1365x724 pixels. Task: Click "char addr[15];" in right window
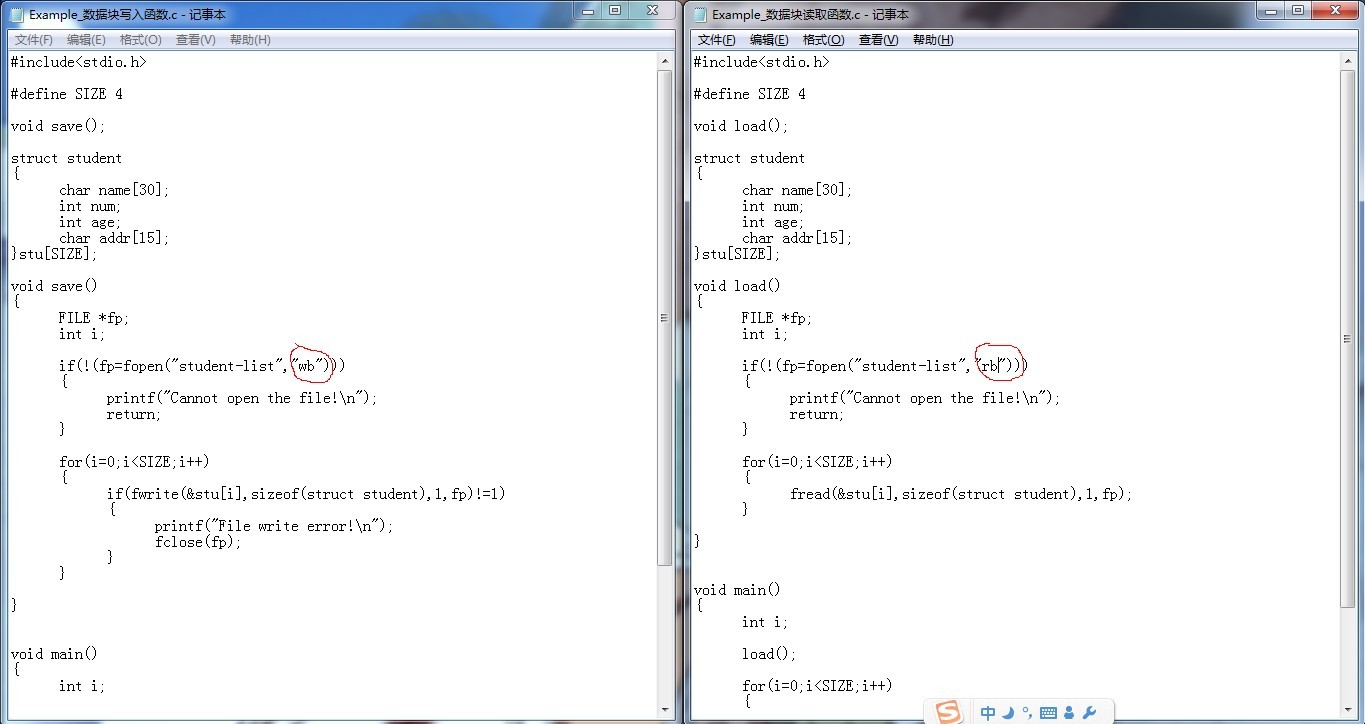coord(797,238)
